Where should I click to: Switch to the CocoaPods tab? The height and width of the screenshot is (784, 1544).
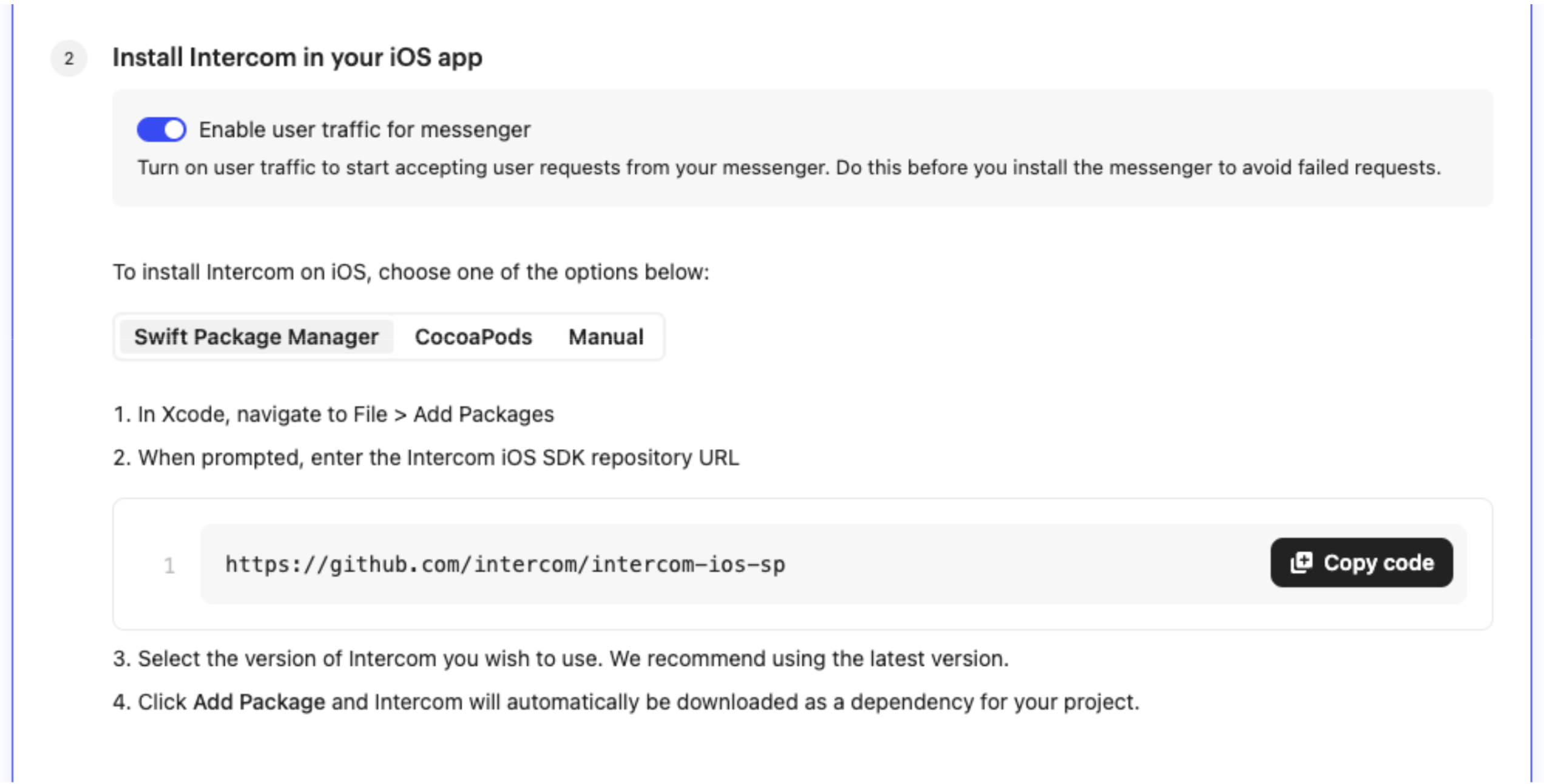pyautogui.click(x=473, y=337)
